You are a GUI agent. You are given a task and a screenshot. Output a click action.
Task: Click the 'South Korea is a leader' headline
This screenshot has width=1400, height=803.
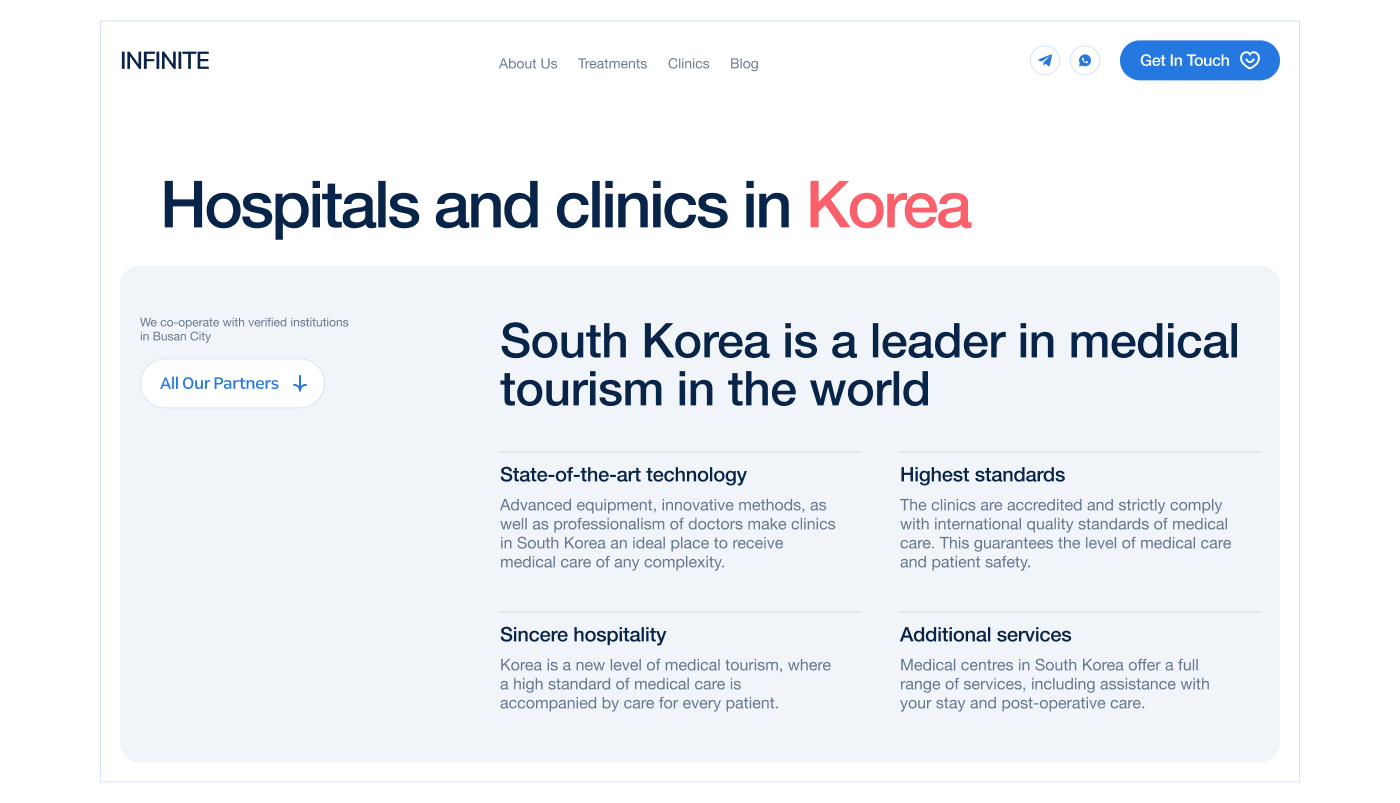click(x=869, y=365)
